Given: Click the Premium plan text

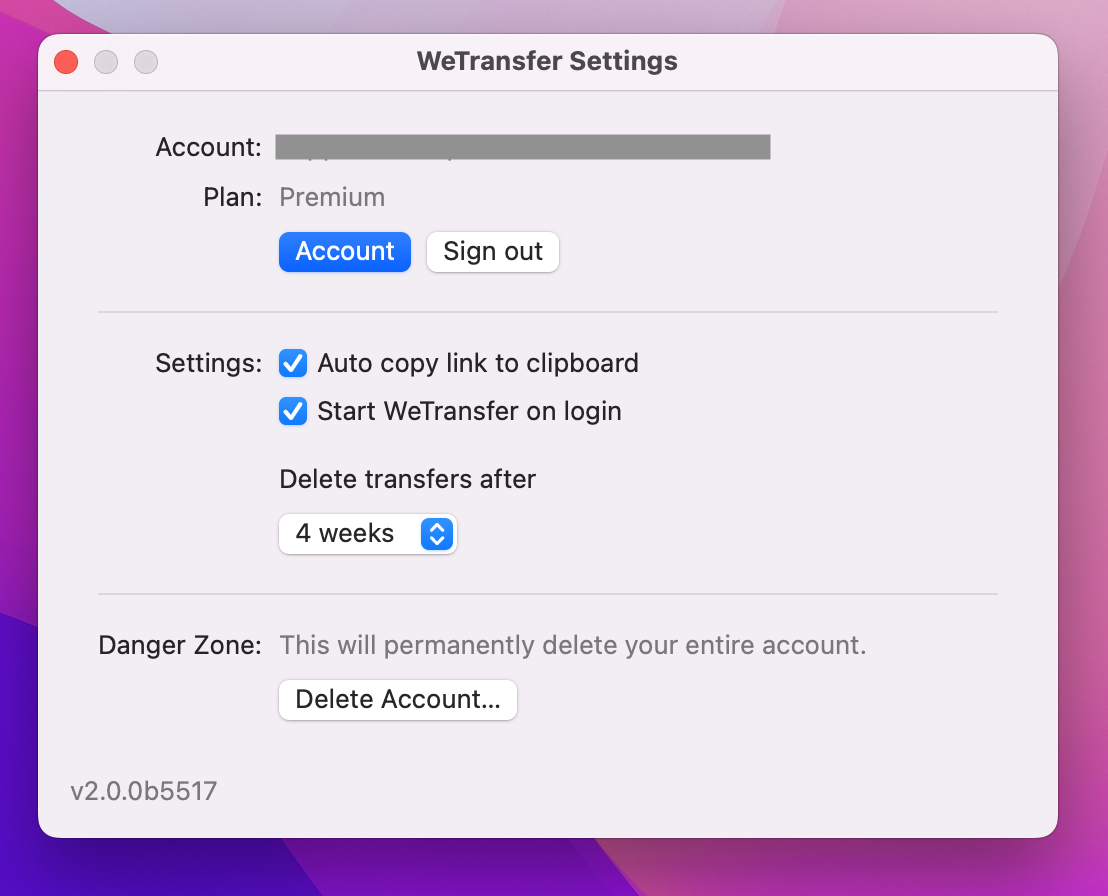Looking at the screenshot, I should (332, 197).
